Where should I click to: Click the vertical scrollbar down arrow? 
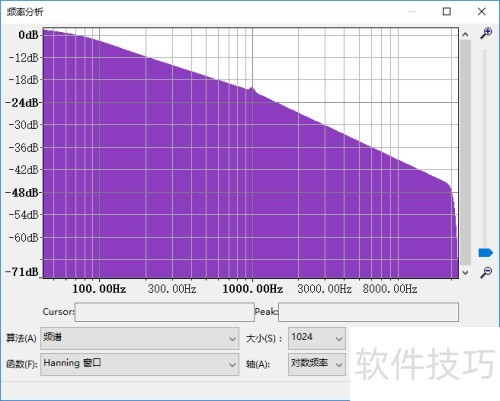click(465, 272)
